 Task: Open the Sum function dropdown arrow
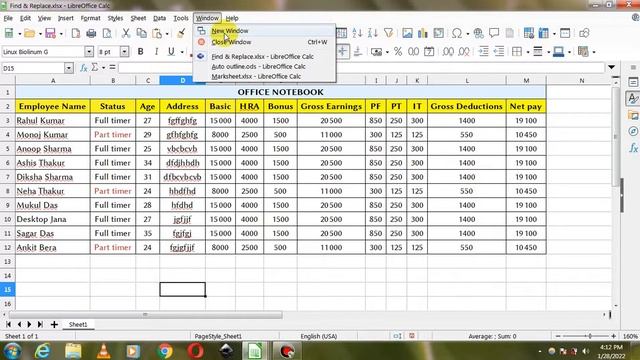pos(103,68)
